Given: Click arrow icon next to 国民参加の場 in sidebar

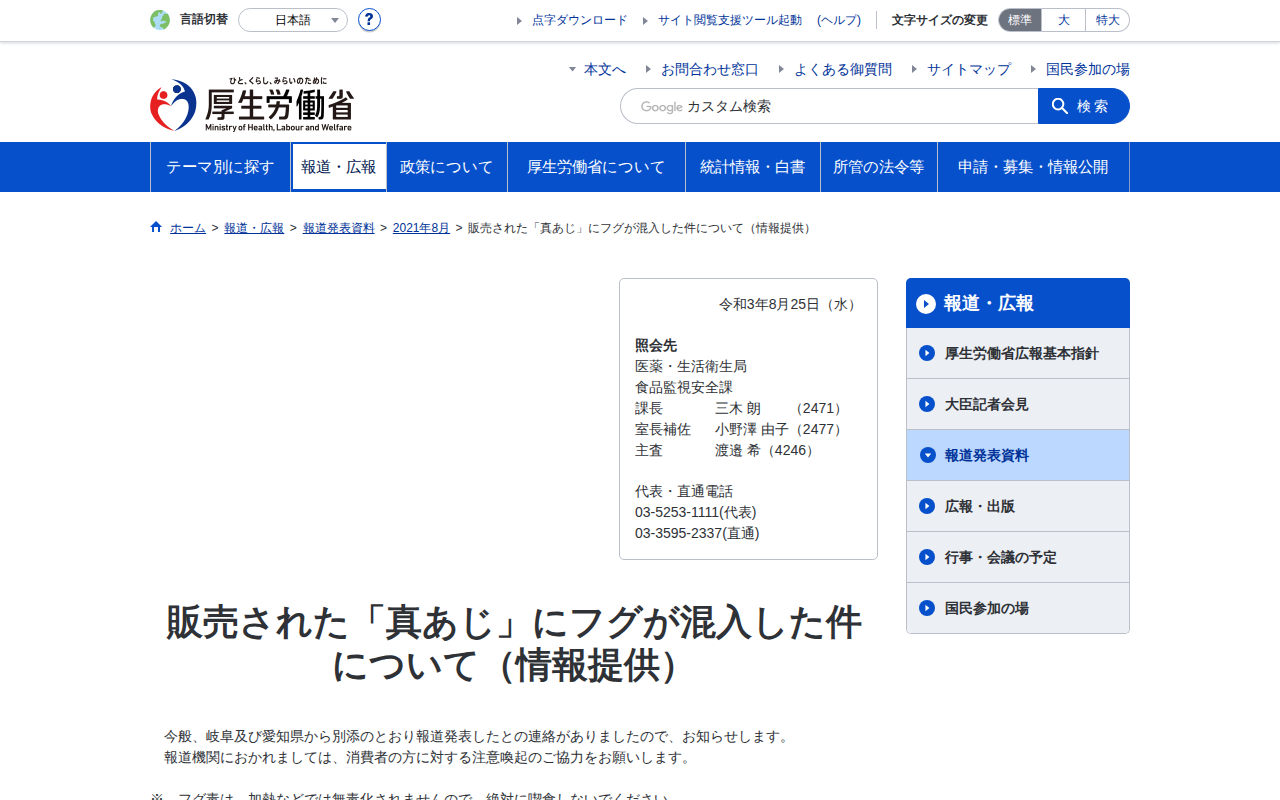Looking at the screenshot, I should coord(927,608).
